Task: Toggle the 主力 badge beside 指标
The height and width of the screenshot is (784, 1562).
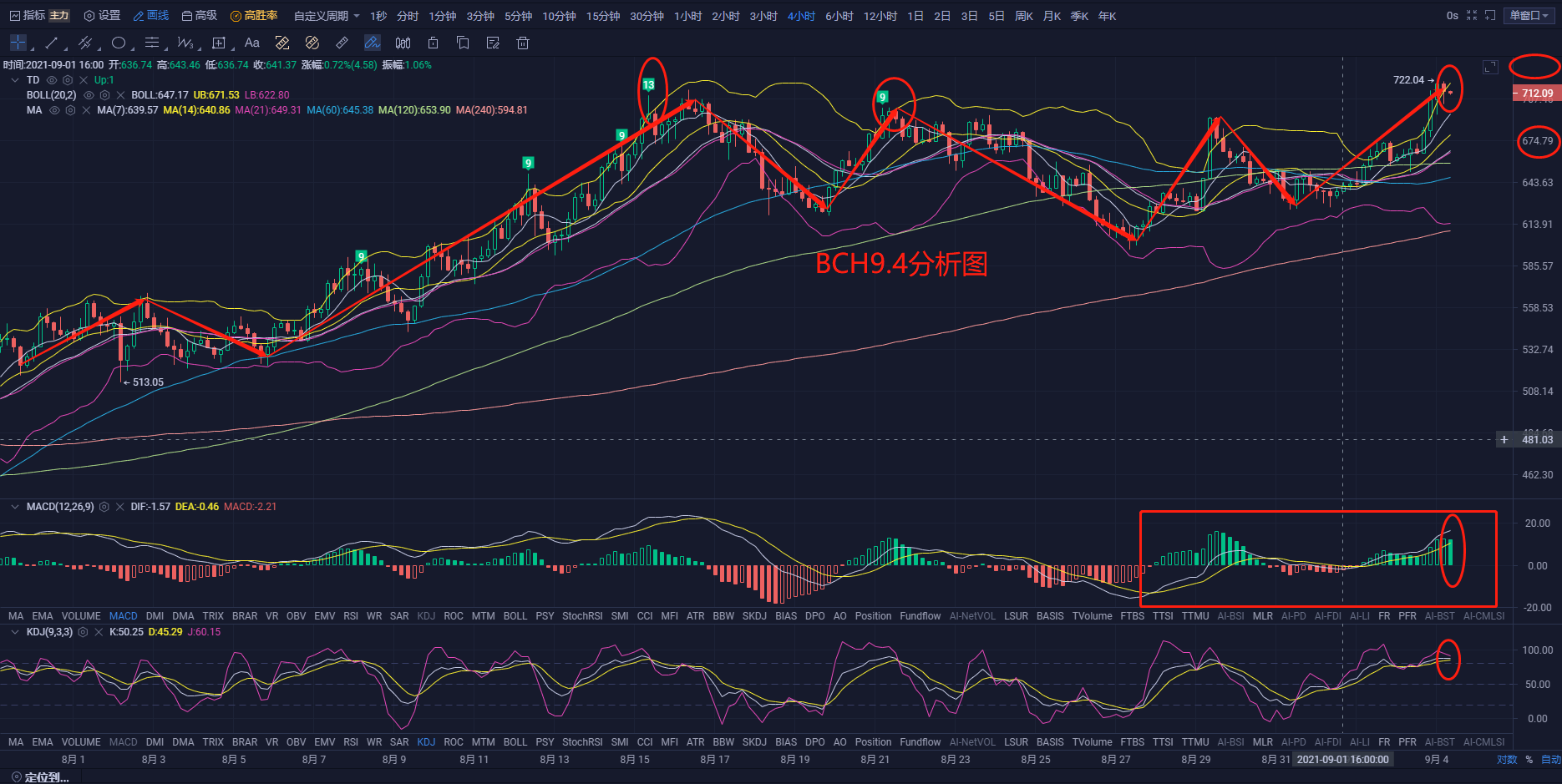Action: (59, 16)
